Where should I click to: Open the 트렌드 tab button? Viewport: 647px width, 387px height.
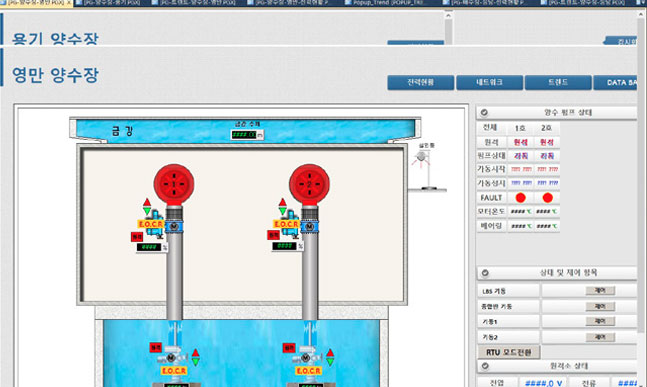coord(558,83)
